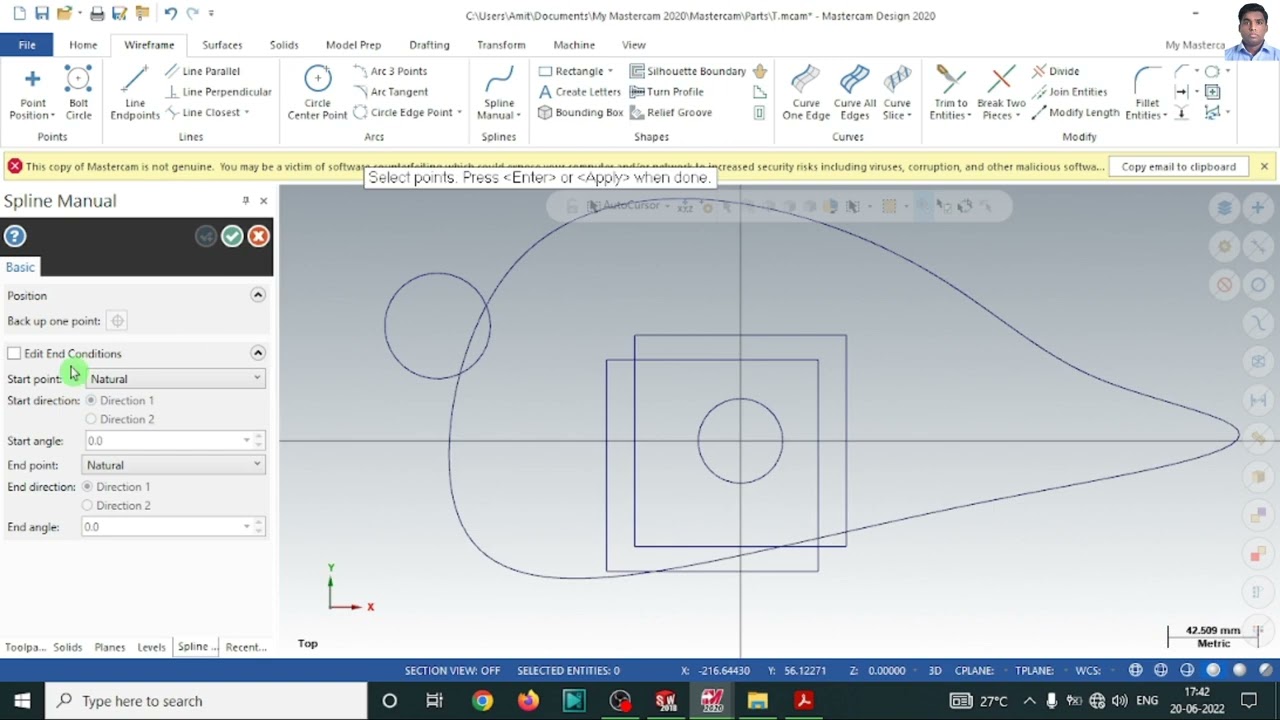Image resolution: width=1280 pixels, height=720 pixels.
Task: Open the Spline Manual tool
Action: tap(498, 93)
